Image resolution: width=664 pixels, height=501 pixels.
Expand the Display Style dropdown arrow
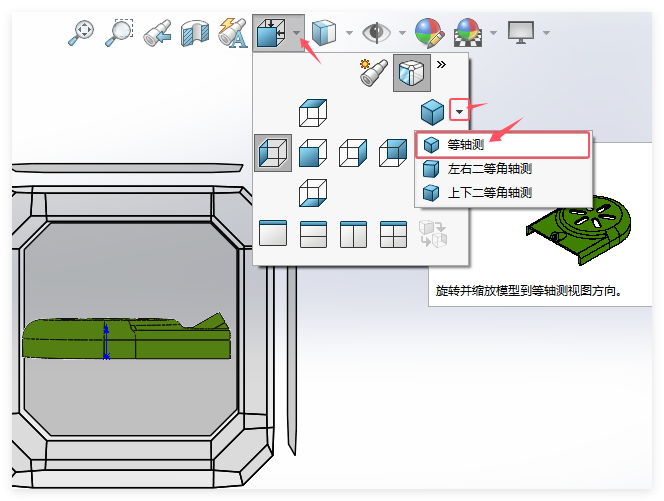coord(349,33)
